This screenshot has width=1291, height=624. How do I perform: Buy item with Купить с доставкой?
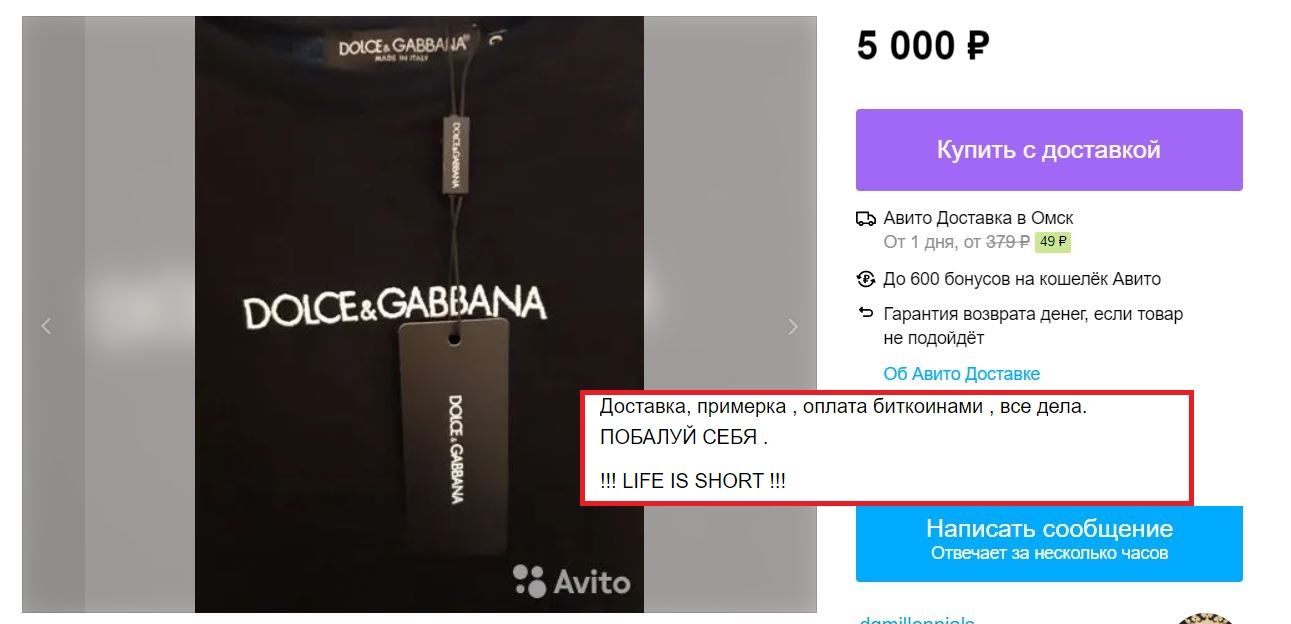(1049, 150)
